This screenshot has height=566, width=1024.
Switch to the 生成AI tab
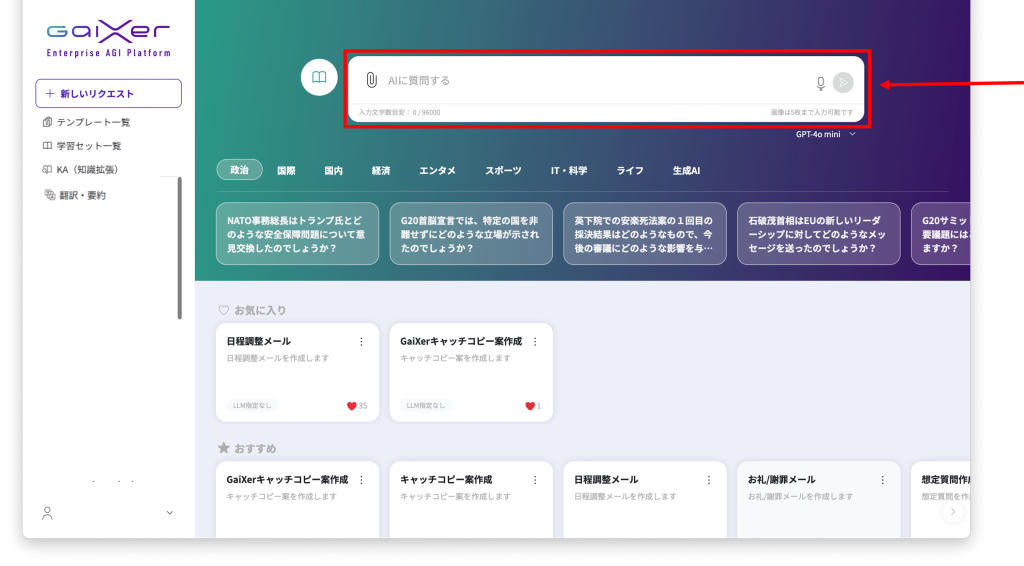[686, 171]
